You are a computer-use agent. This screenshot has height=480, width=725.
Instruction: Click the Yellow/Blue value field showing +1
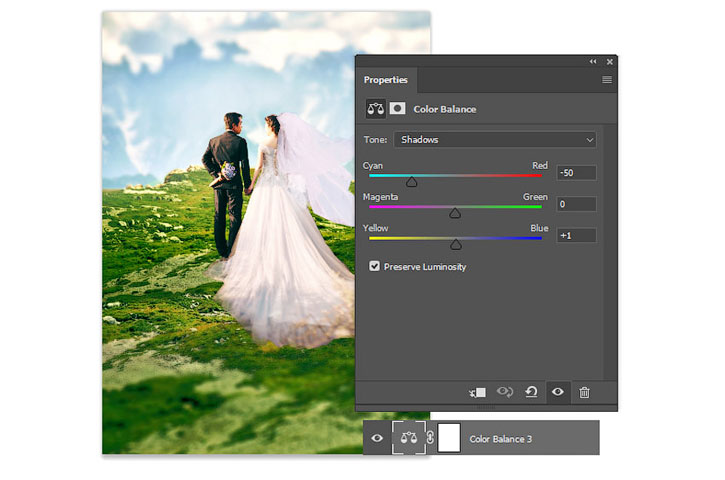[x=576, y=235]
